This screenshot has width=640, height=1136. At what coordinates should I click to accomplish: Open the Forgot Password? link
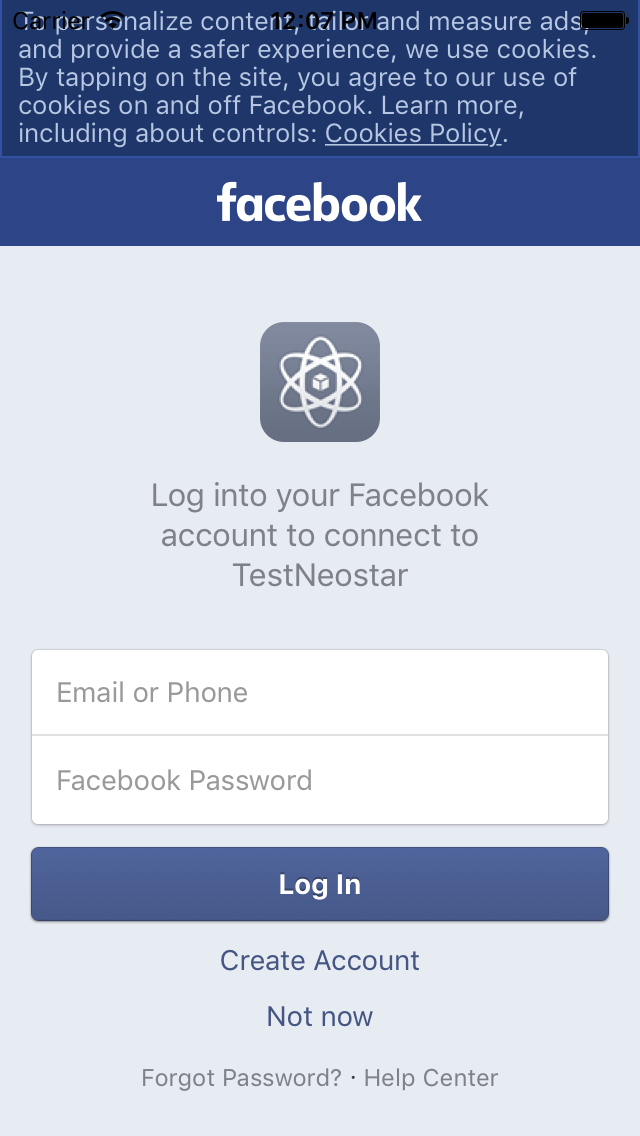[x=241, y=1078]
